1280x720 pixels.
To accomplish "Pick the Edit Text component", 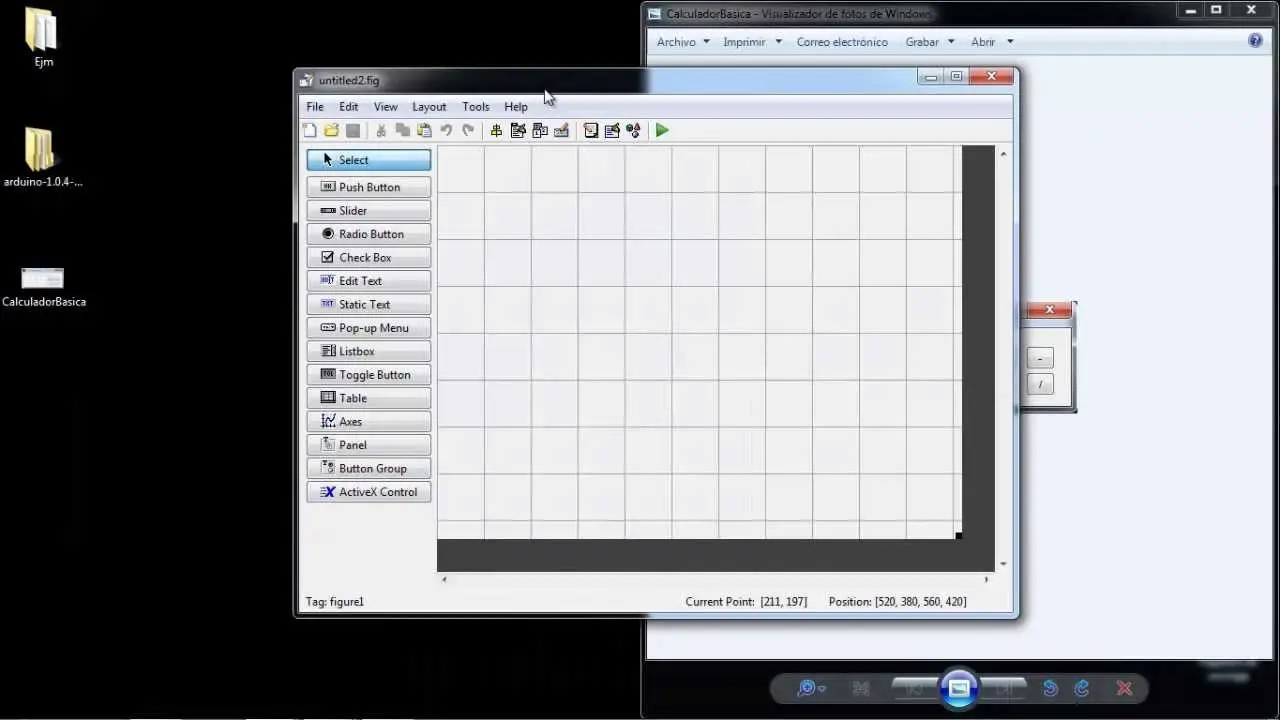I will point(369,281).
